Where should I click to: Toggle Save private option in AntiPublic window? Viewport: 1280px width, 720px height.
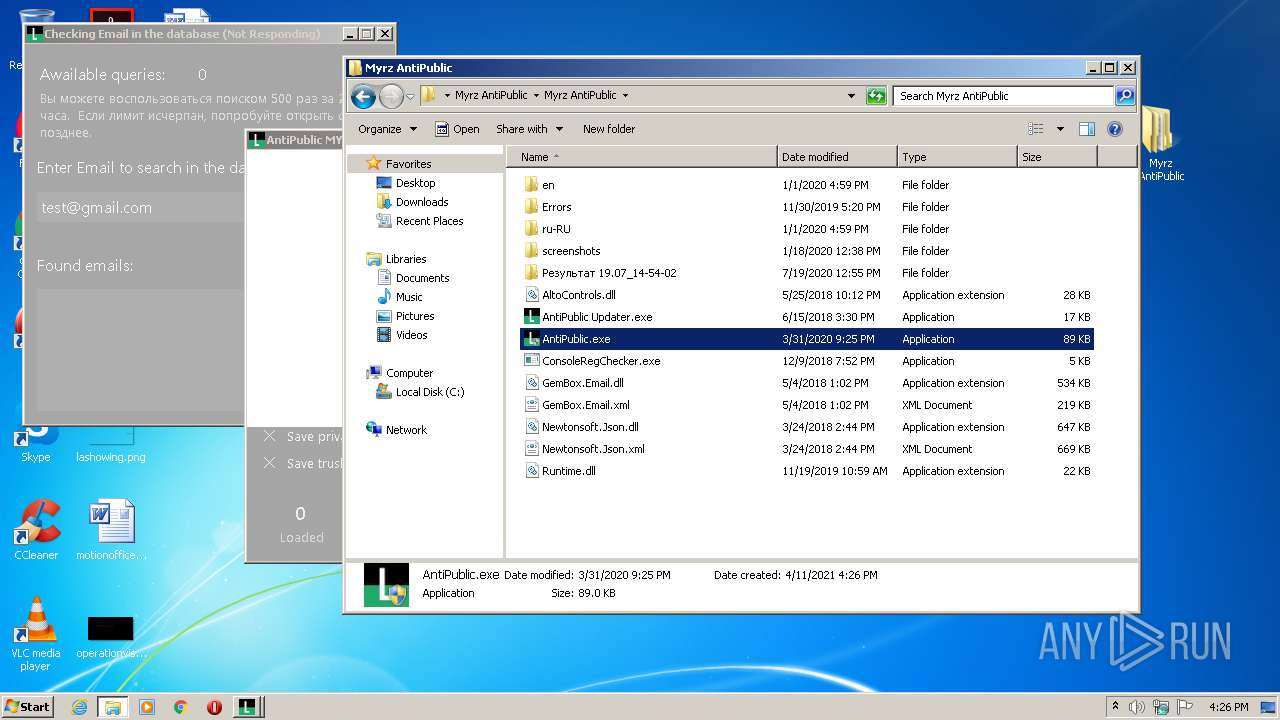point(270,436)
